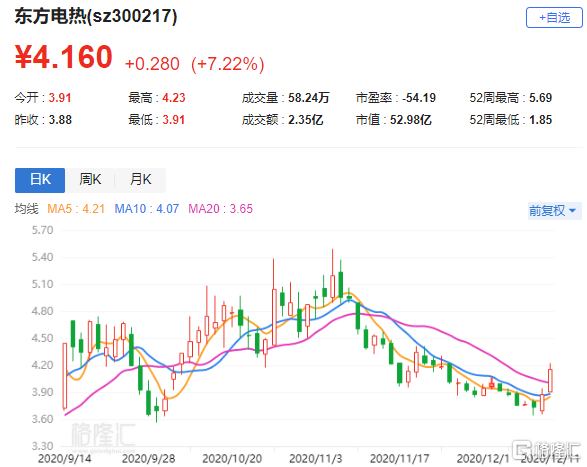This screenshot has width=587, height=467.
Task: Click the MA10 : 4.07 indicator label
Action: [147, 209]
